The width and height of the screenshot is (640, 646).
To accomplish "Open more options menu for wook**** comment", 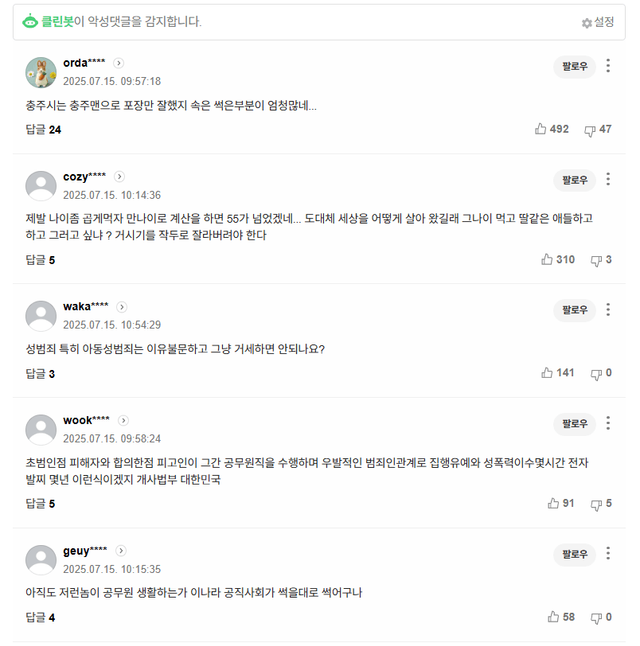I will (x=608, y=424).
